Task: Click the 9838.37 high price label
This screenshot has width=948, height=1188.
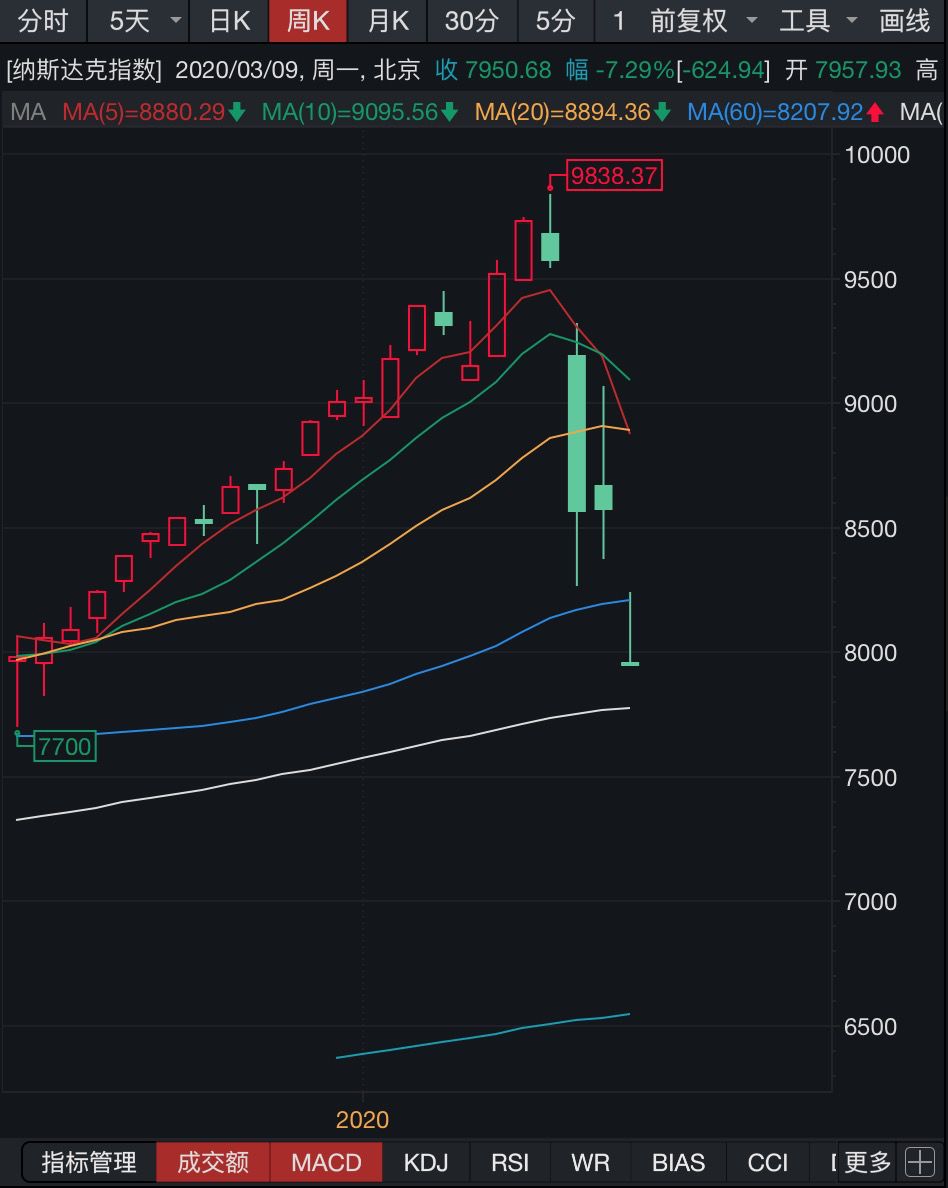Action: [x=614, y=177]
